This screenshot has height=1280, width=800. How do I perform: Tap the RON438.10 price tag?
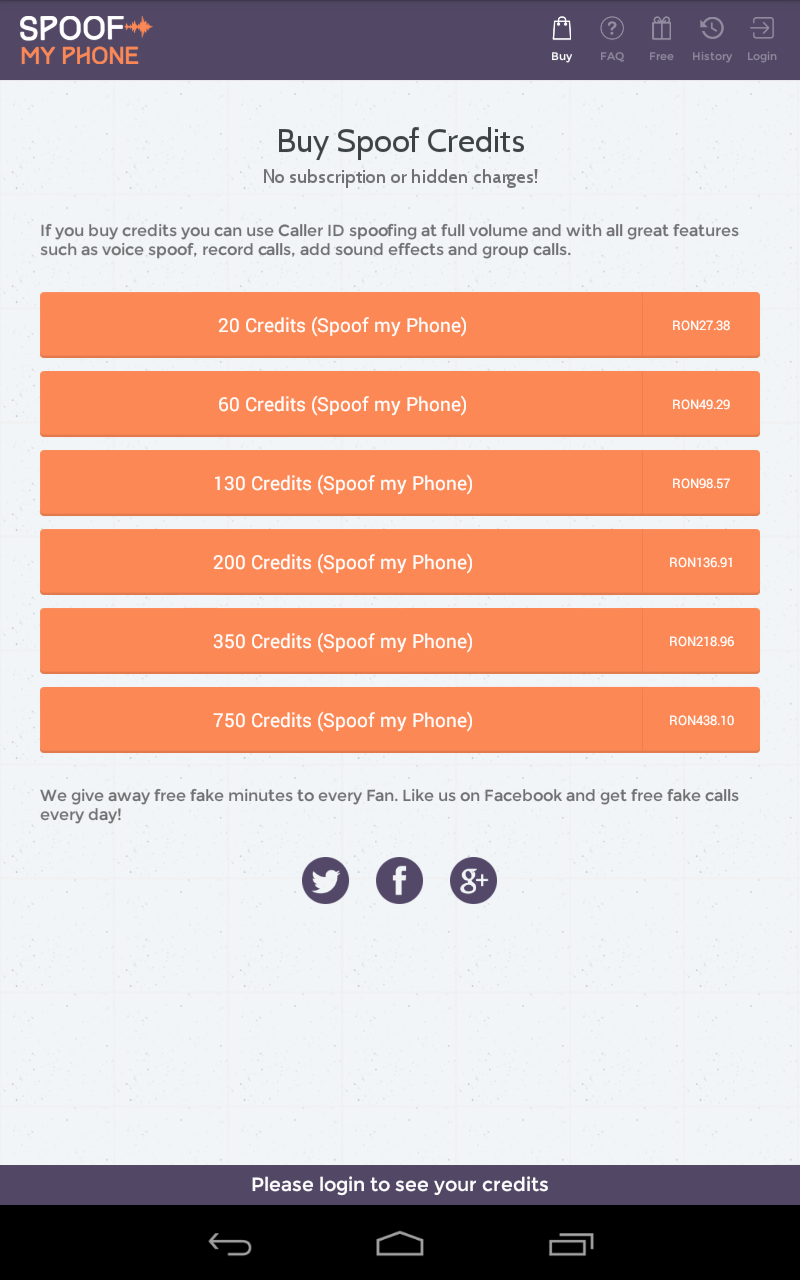701,720
